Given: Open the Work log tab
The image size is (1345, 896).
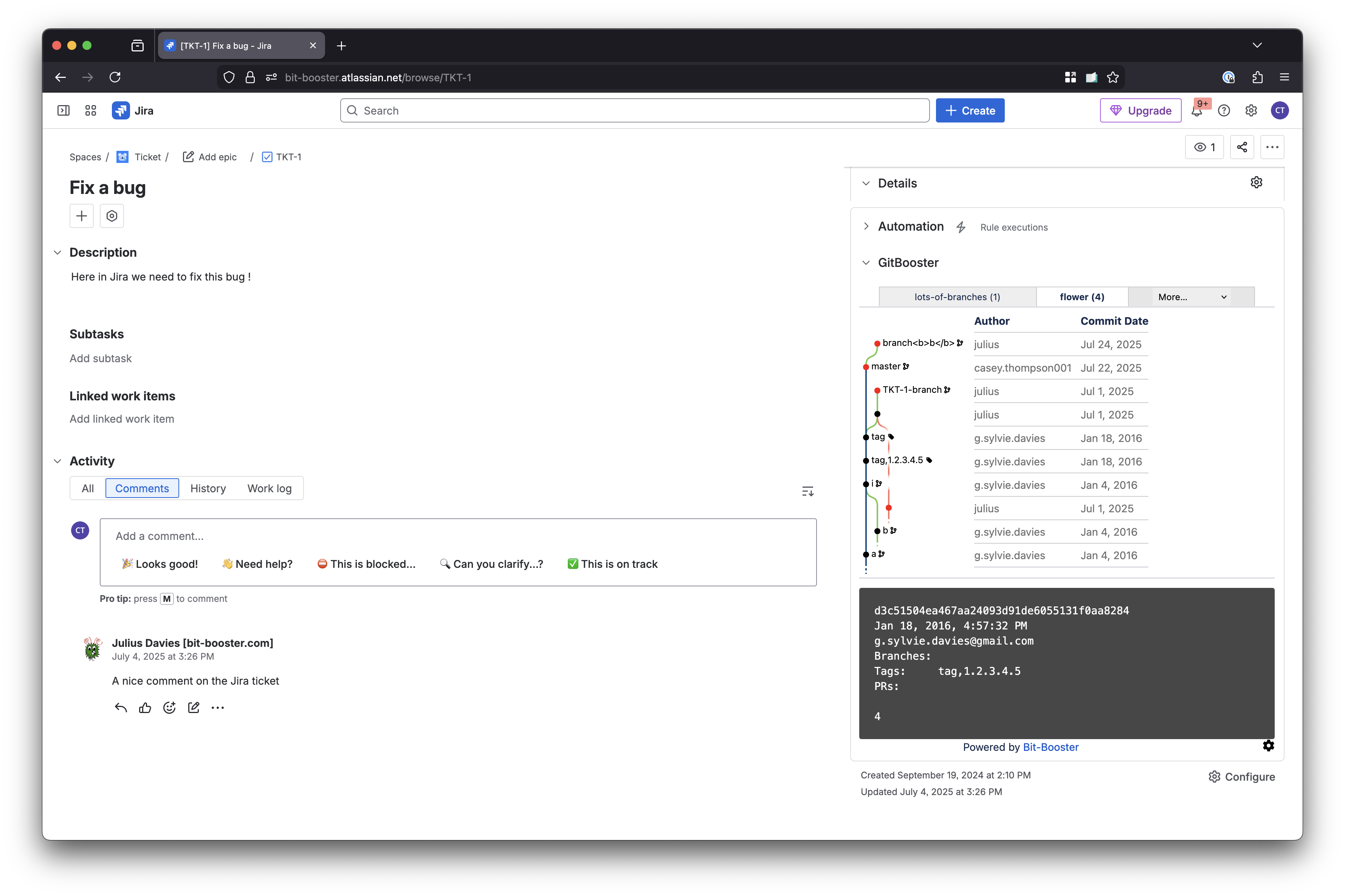Looking at the screenshot, I should (269, 488).
